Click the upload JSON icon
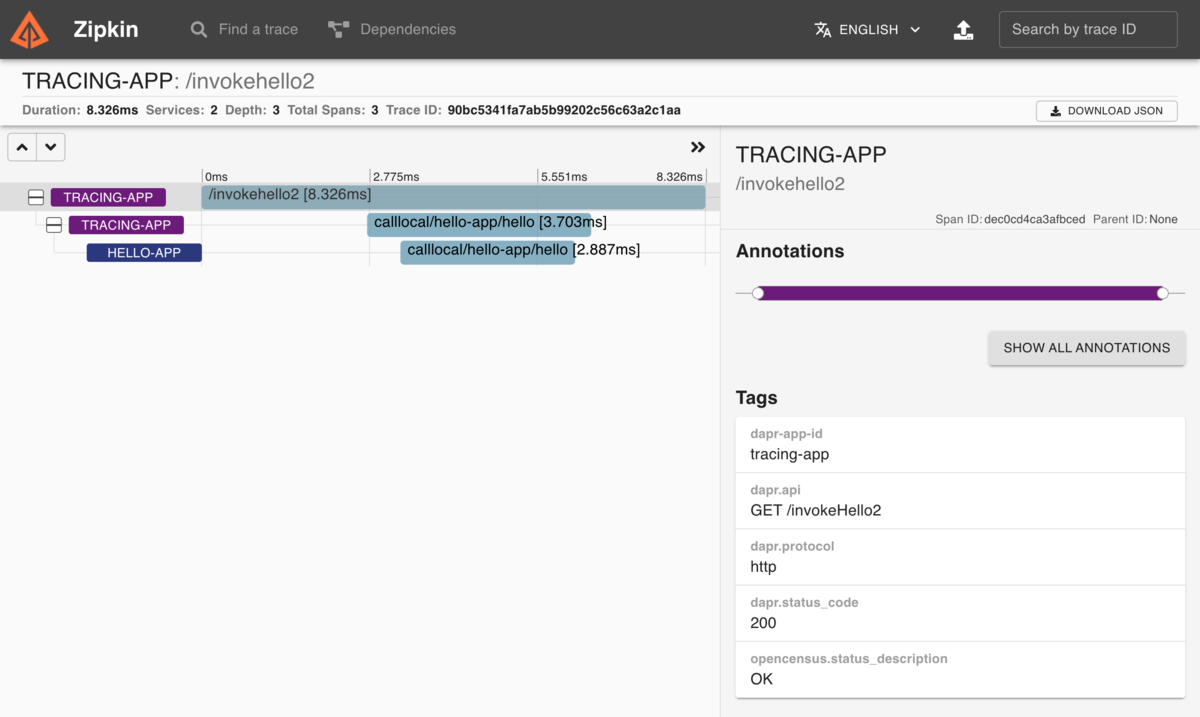The width and height of the screenshot is (1200, 717). (963, 30)
